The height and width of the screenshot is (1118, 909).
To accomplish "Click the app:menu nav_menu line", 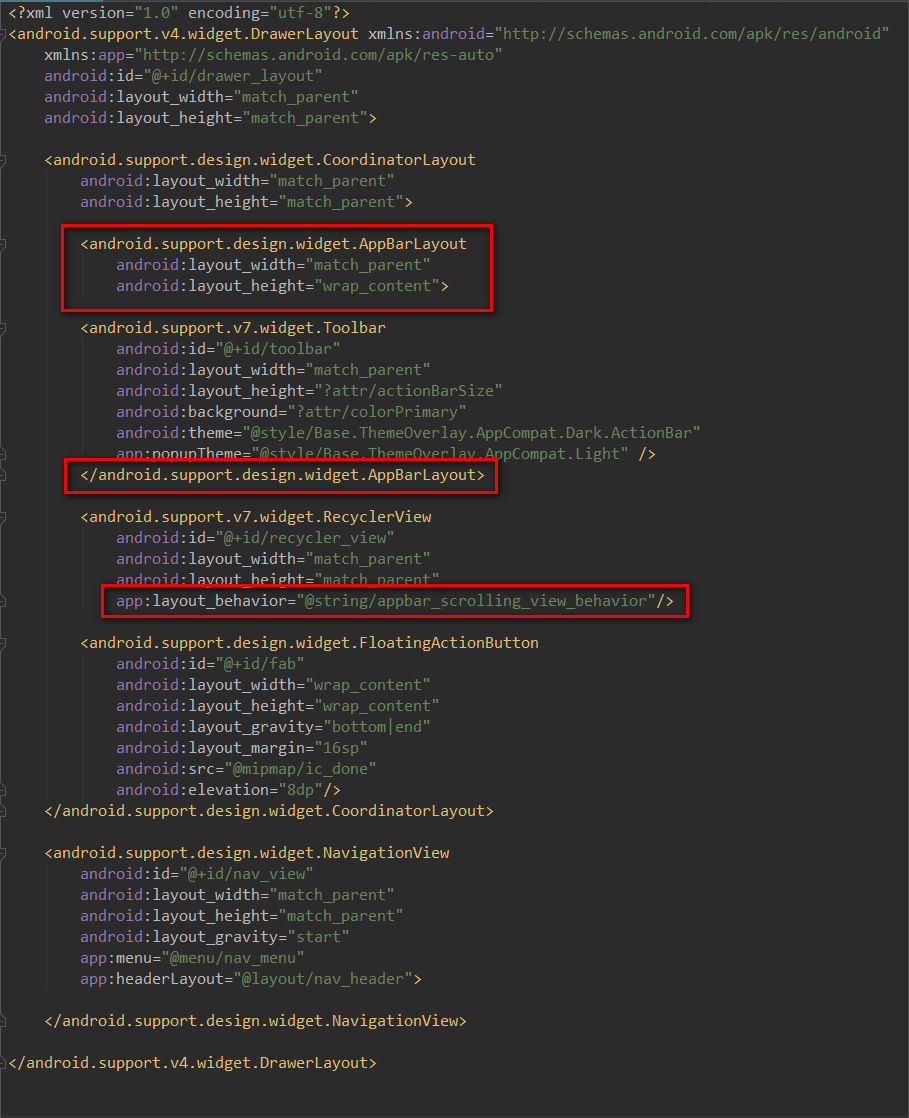I will click(x=192, y=958).
